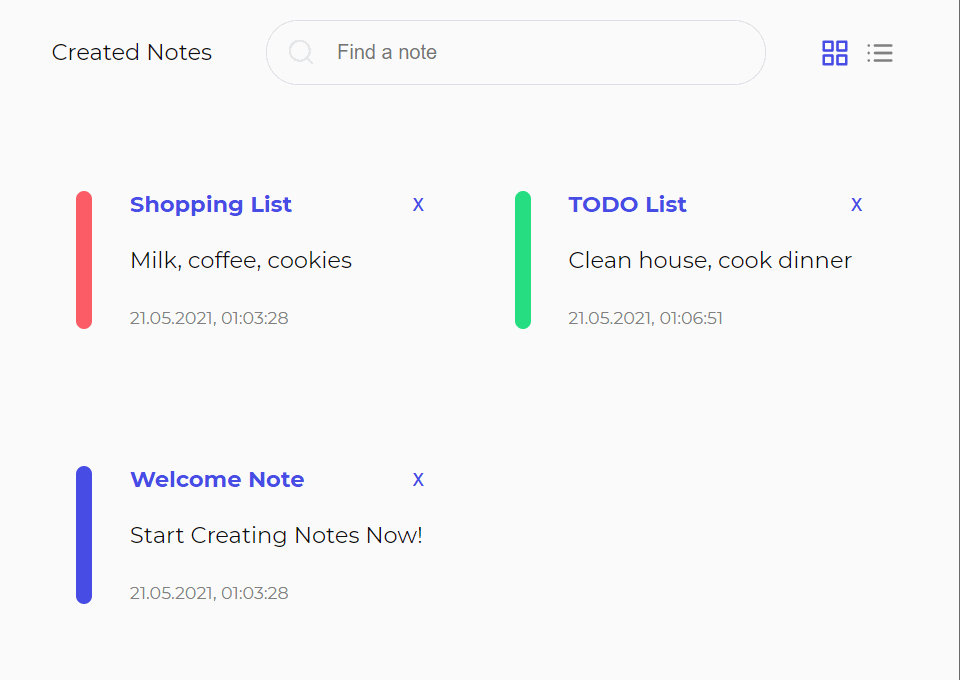Delete the Shopping List note
The height and width of the screenshot is (680, 960).
(418, 205)
